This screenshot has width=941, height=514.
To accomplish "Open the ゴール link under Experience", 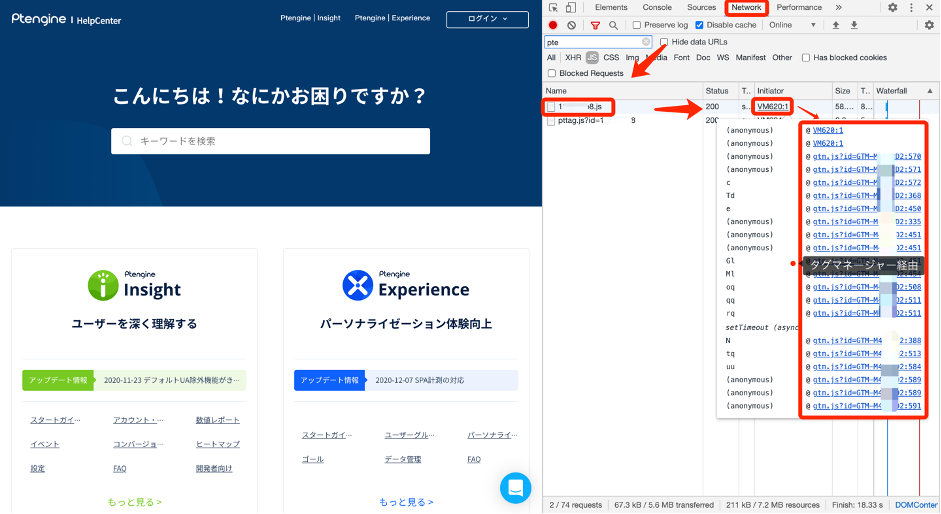I will point(313,459).
